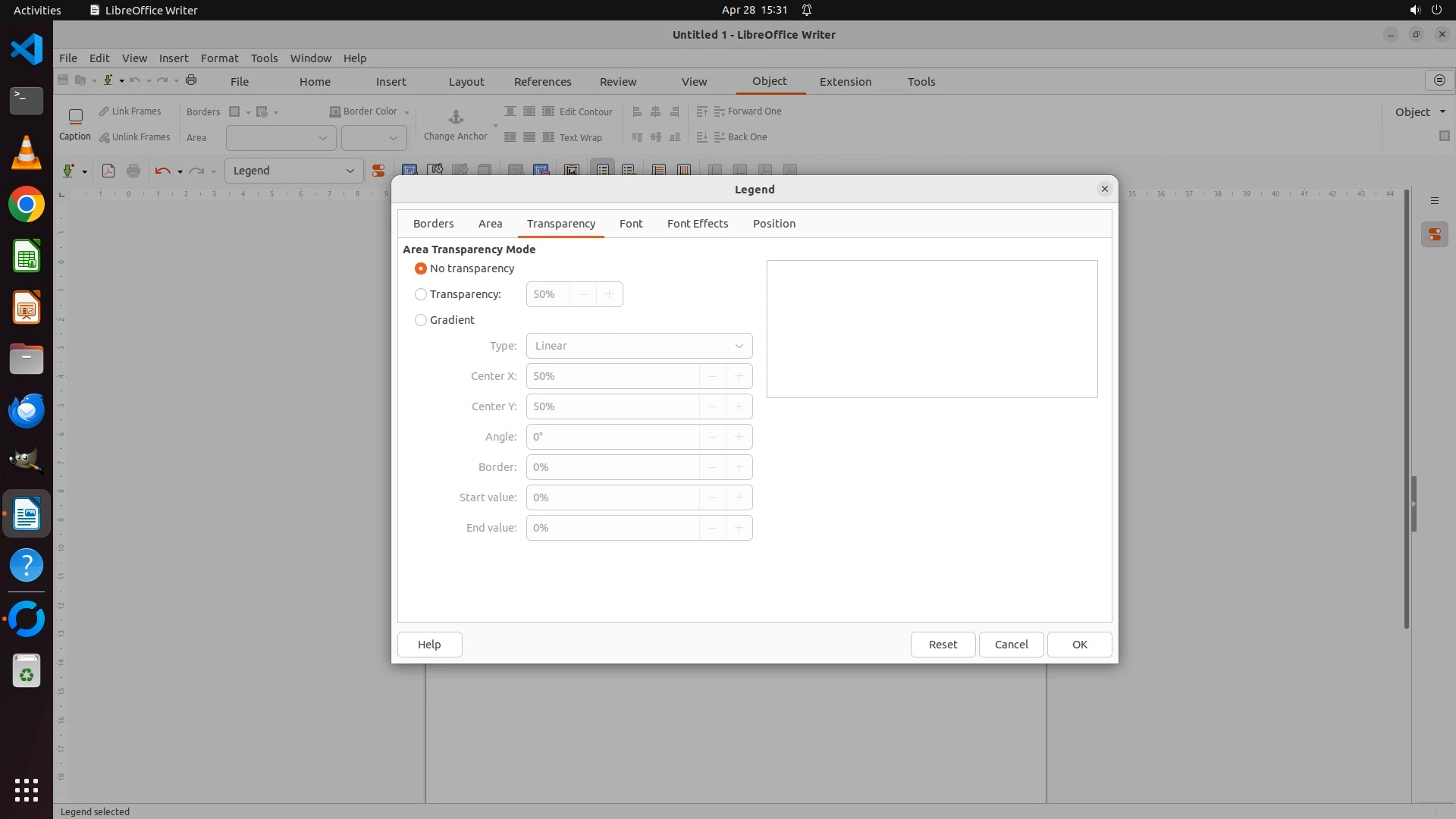The width and height of the screenshot is (1456, 819).
Task: Click the Print icon in toolbar
Action: pos(133,171)
